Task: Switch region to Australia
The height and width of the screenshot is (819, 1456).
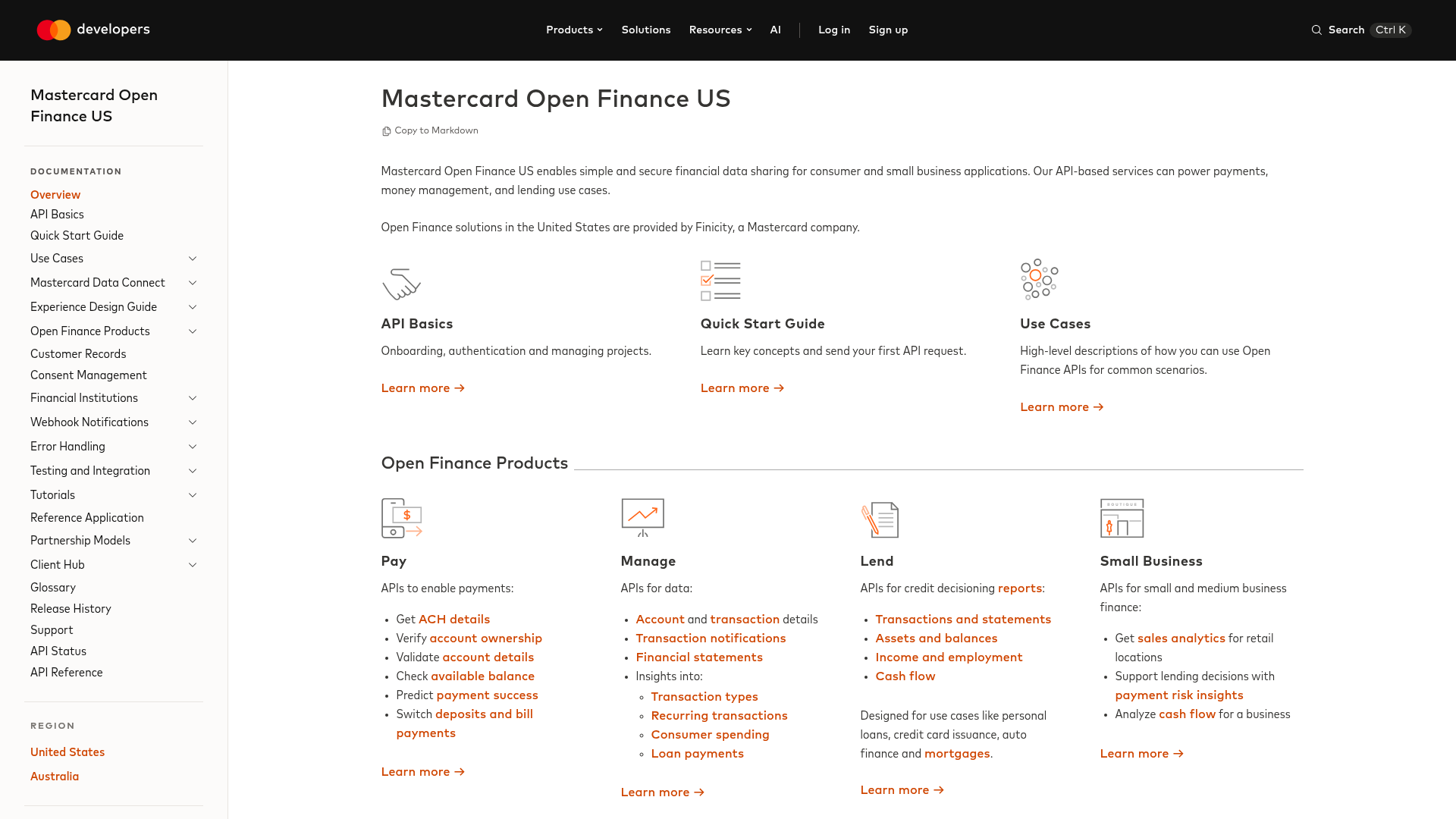Action: (x=55, y=777)
